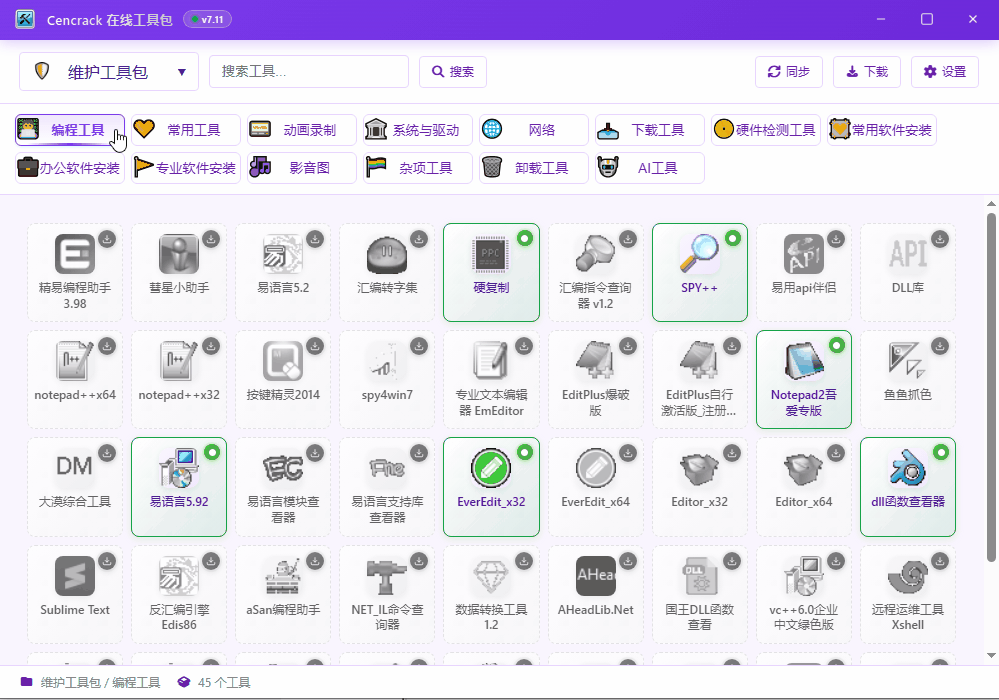Screen dimensions: 999x700
Task: Click the v7.11 version badge
Action: click(x=207, y=20)
